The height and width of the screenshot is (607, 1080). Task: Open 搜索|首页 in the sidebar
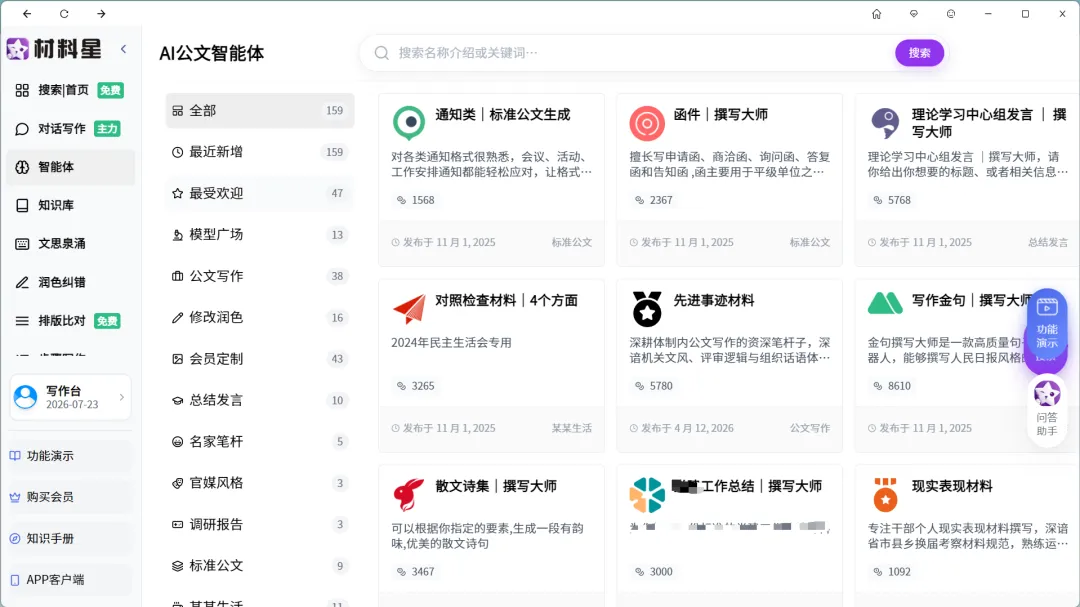click(70, 90)
